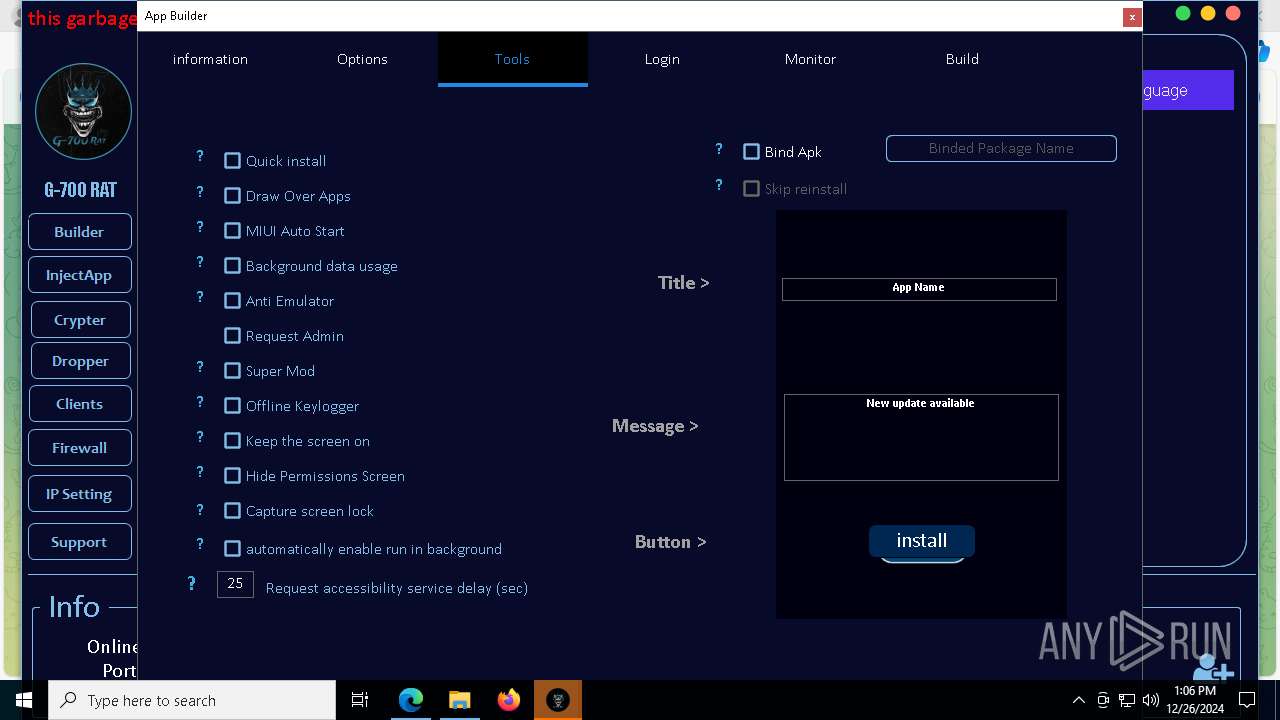Select the Tools tab
The image size is (1280, 720).
point(512,59)
